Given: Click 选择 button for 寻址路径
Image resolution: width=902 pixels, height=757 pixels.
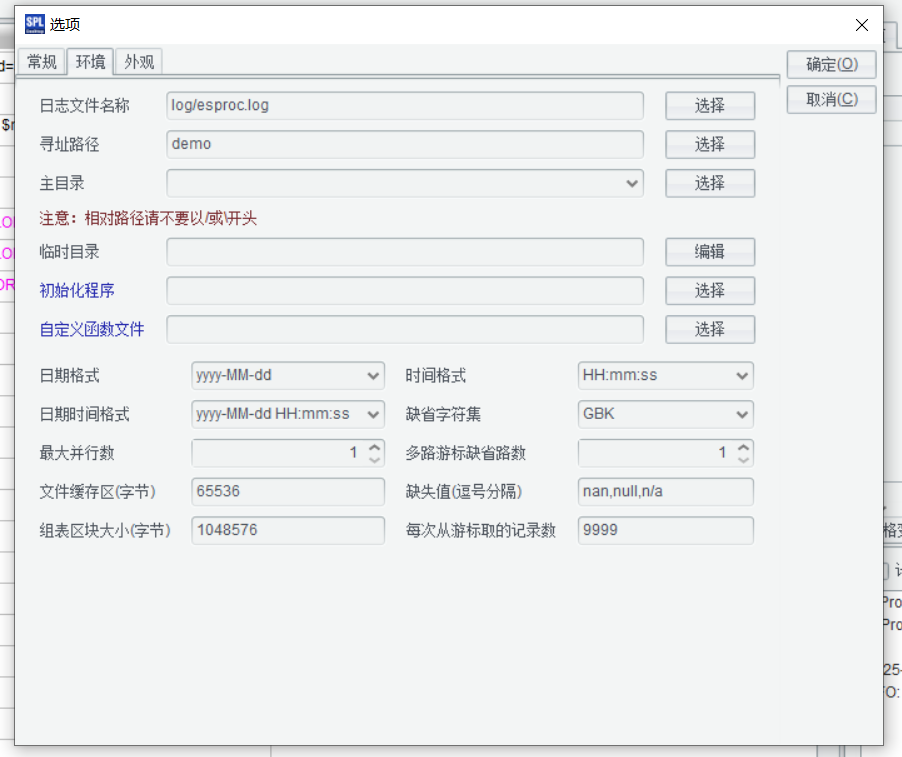Looking at the screenshot, I should [x=710, y=144].
